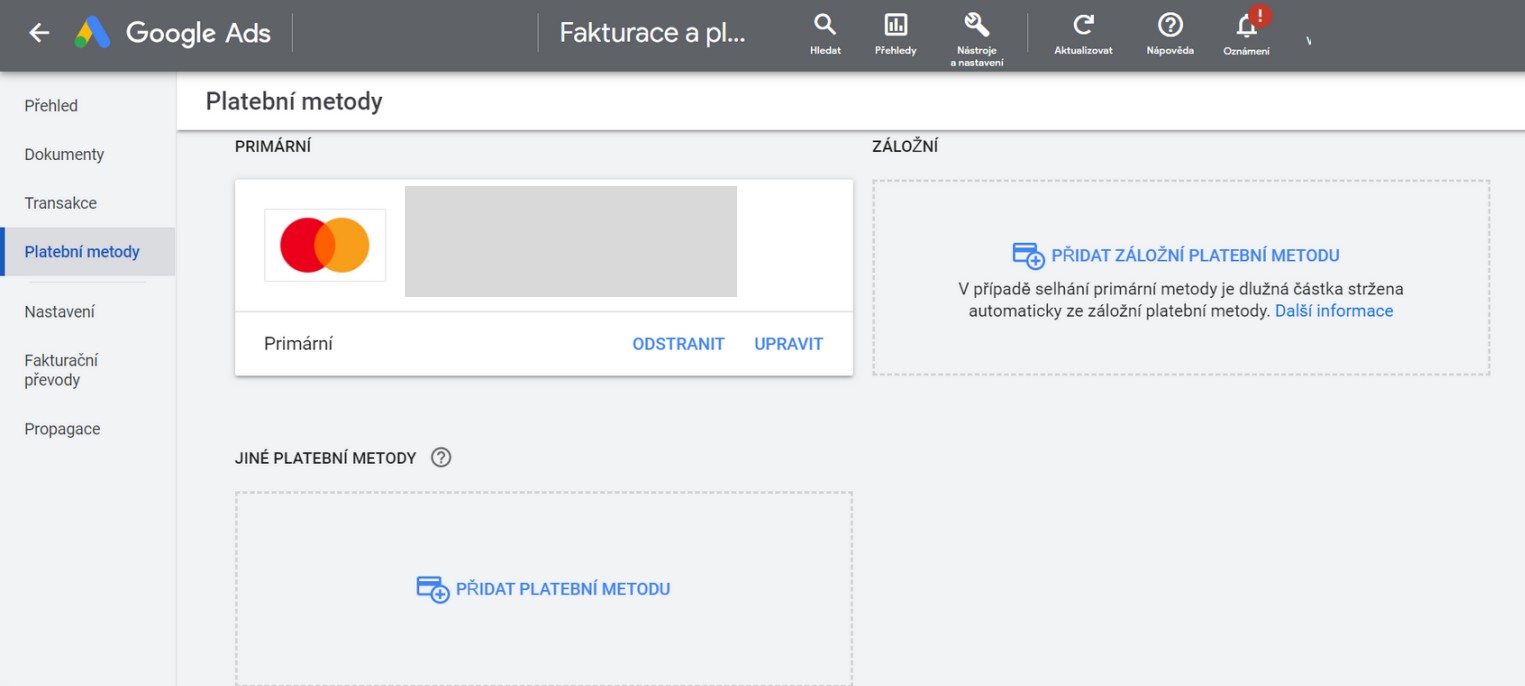The image size is (1525, 686).
Task: Open Dokumenty in the sidebar
Action: tap(64, 154)
